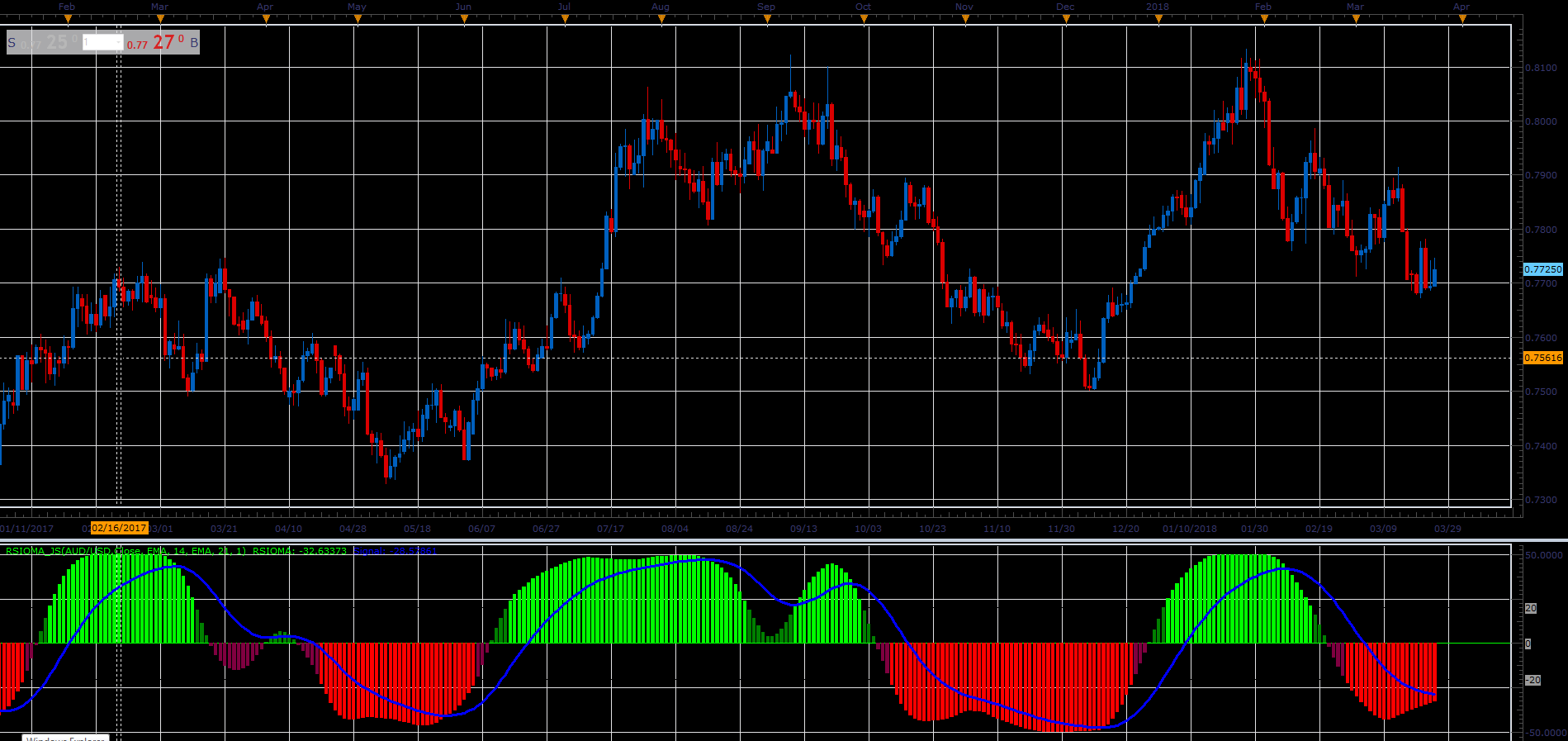Click the 02/19 date axis label

pyautogui.click(x=1319, y=529)
